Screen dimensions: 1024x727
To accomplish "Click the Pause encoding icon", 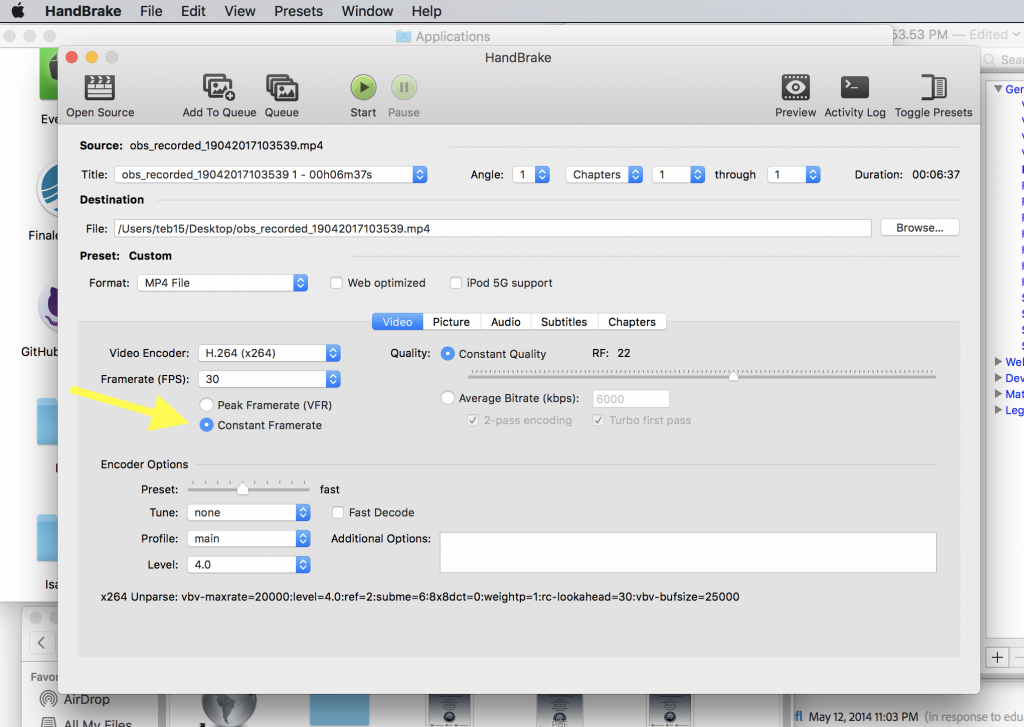I will [404, 87].
